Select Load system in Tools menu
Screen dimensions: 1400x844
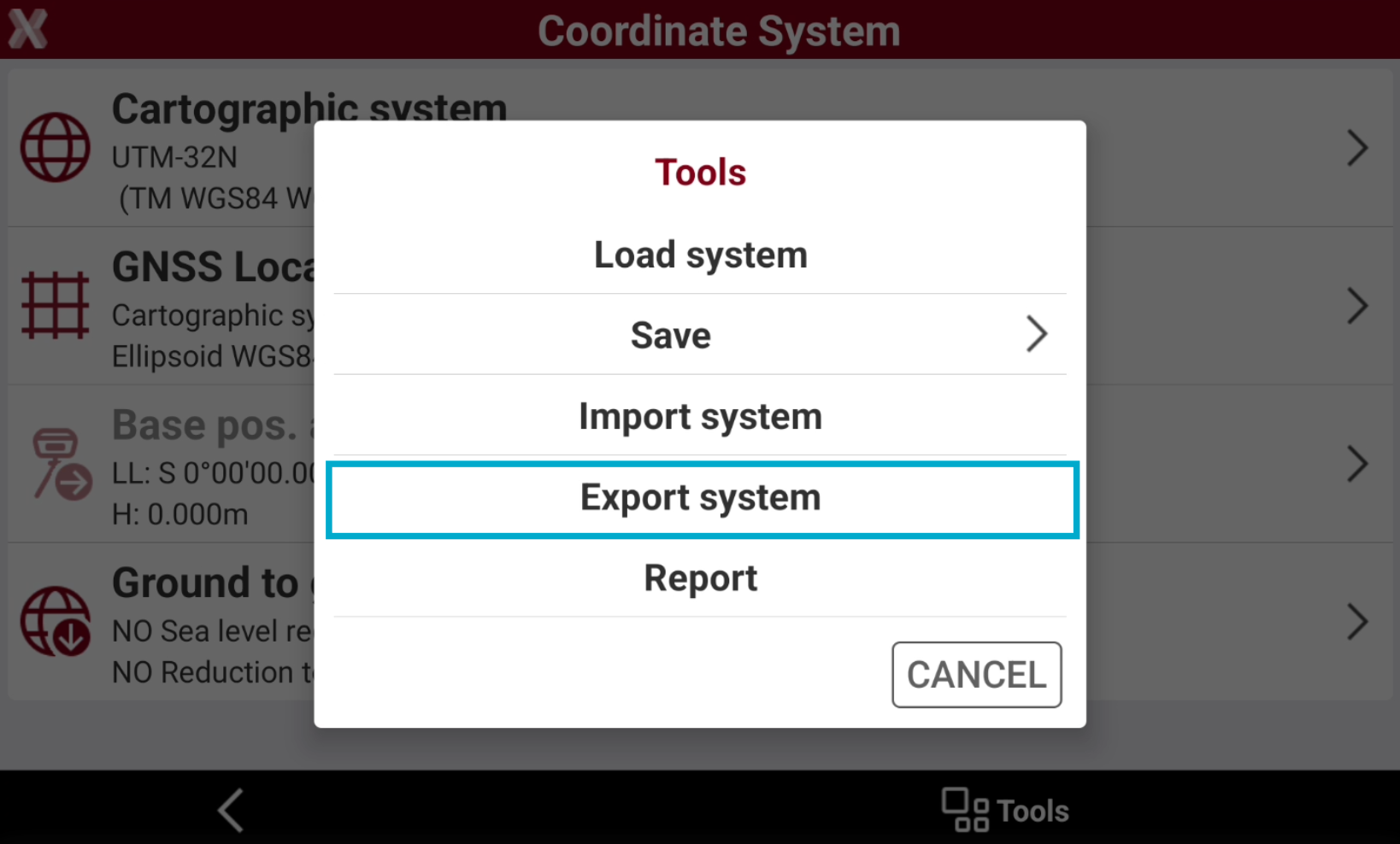pos(700,255)
